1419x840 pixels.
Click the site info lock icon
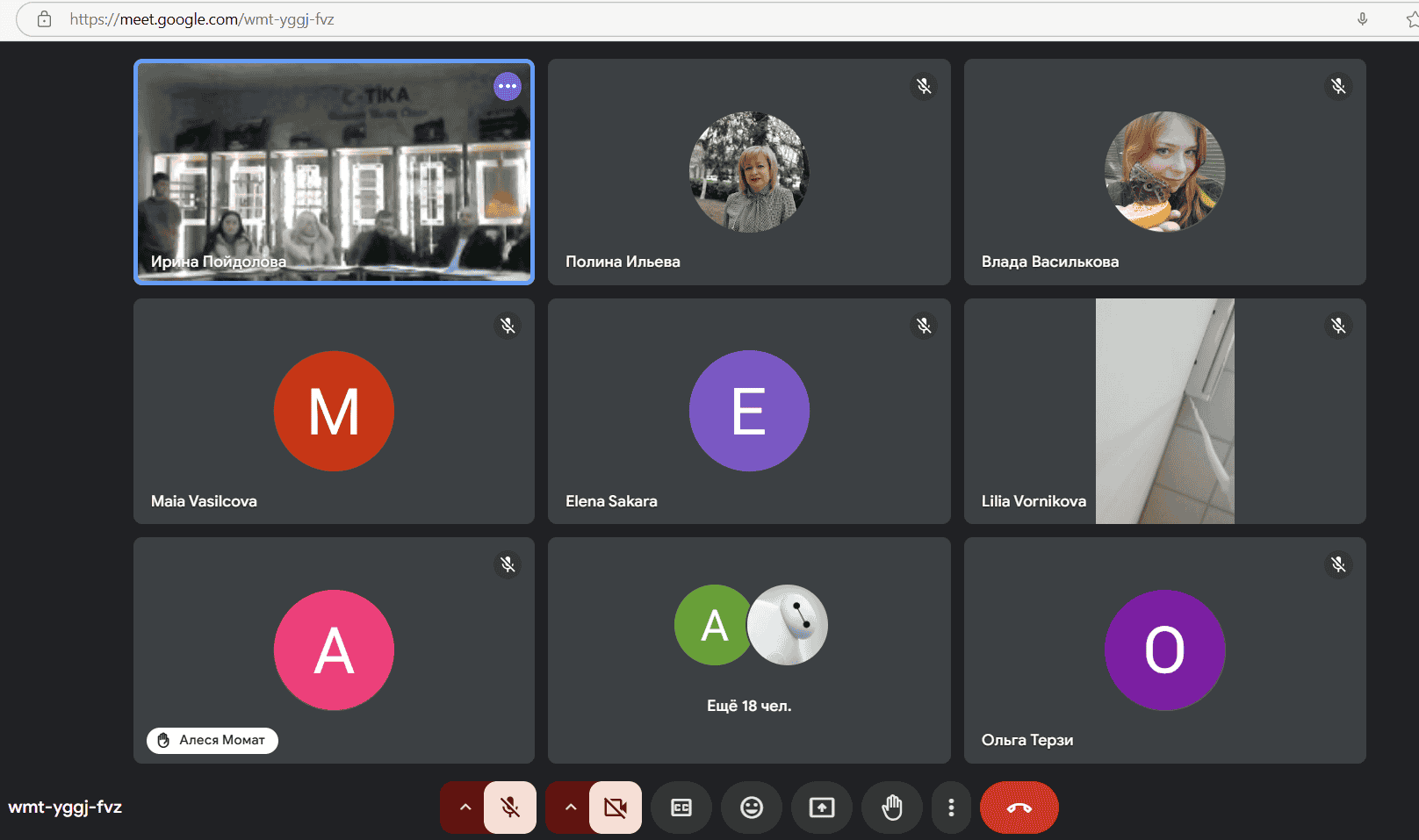(45, 19)
